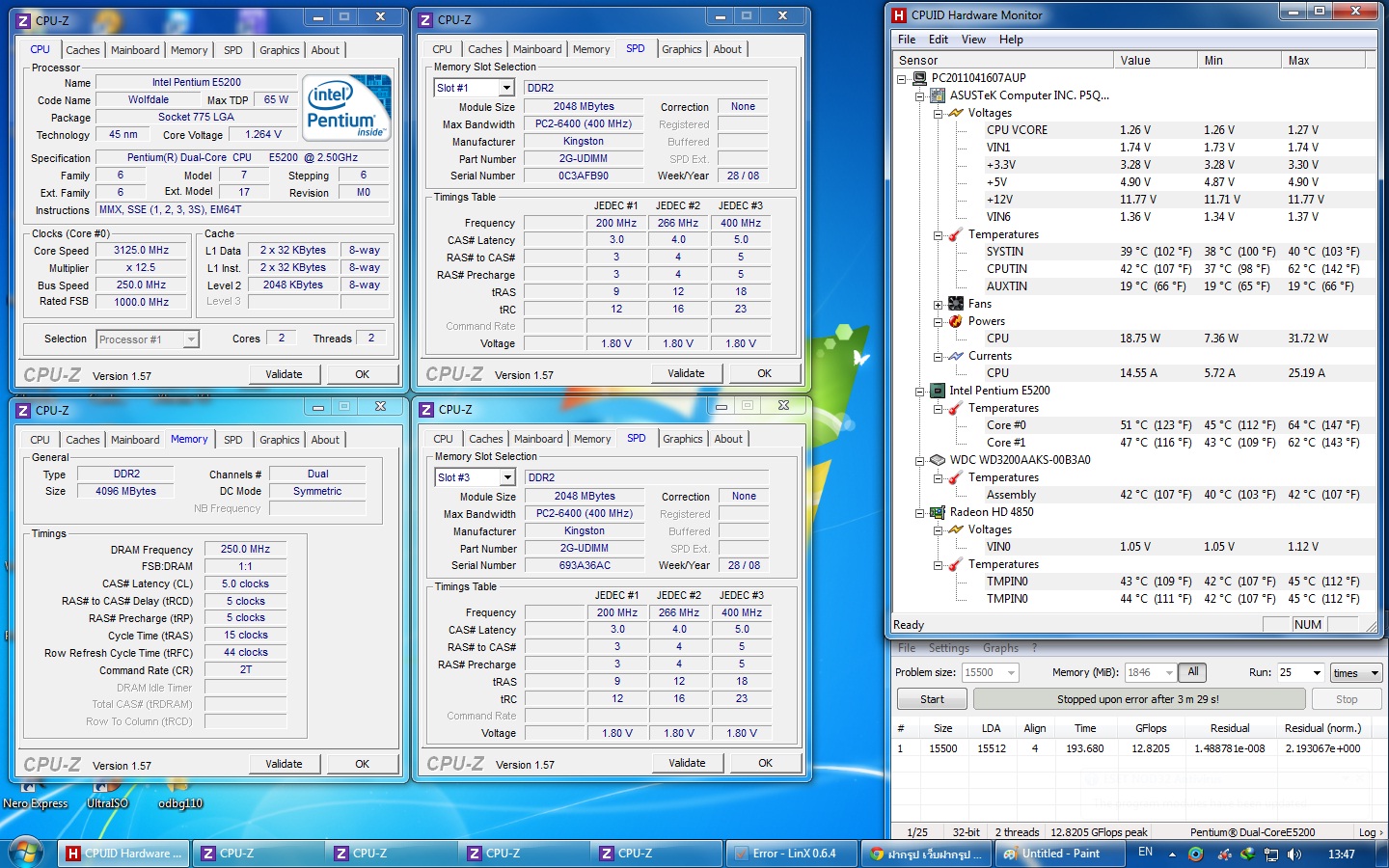The image size is (1389, 868).
Task: Click the red H icon in Hardware Monitor's title bar
Action: pos(899,15)
